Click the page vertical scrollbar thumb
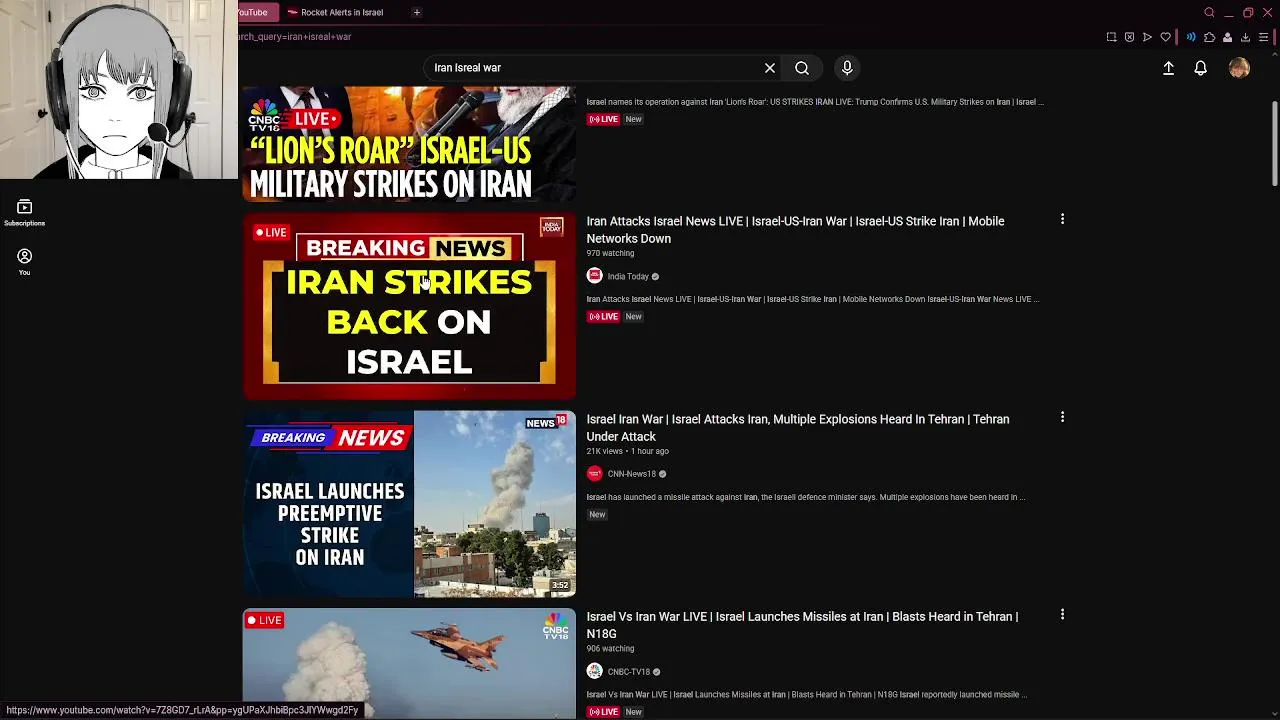The height and width of the screenshot is (720, 1280). click(1274, 143)
